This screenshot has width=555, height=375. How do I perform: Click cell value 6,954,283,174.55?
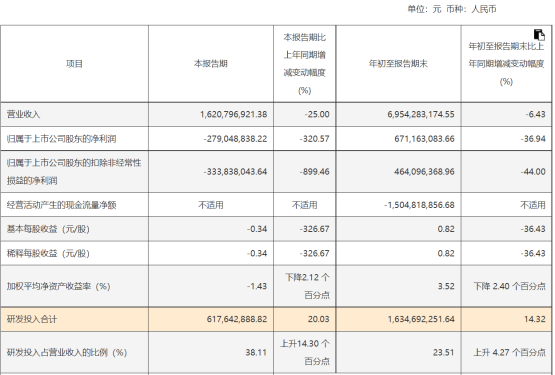pos(421,114)
